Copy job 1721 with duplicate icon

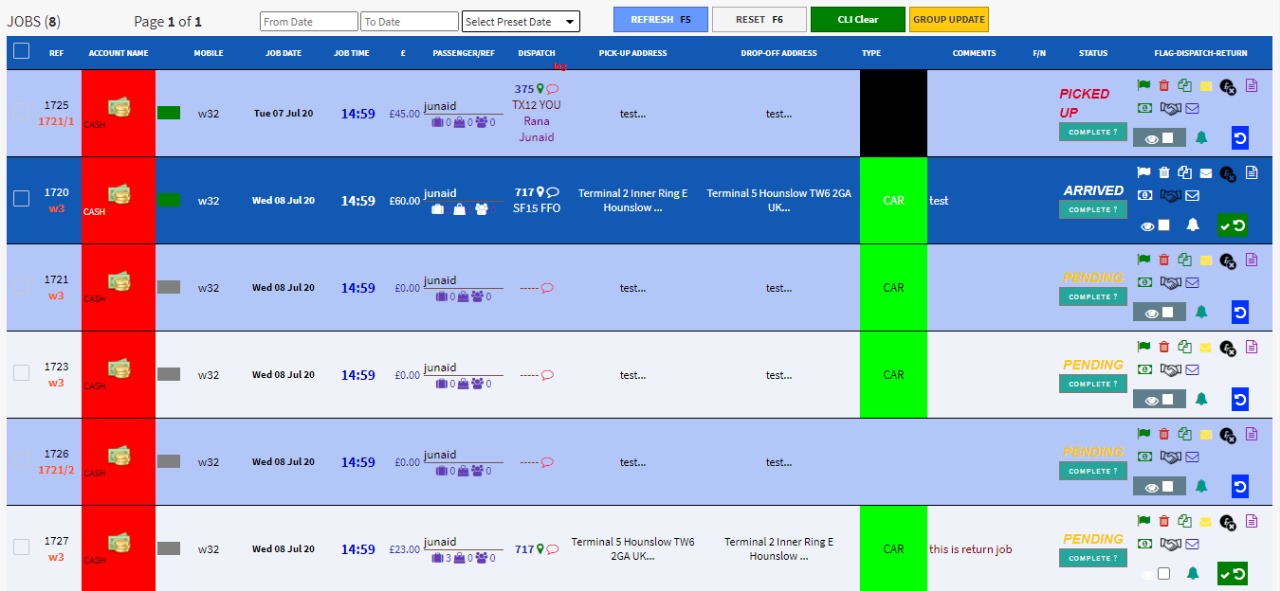[x=1185, y=260]
